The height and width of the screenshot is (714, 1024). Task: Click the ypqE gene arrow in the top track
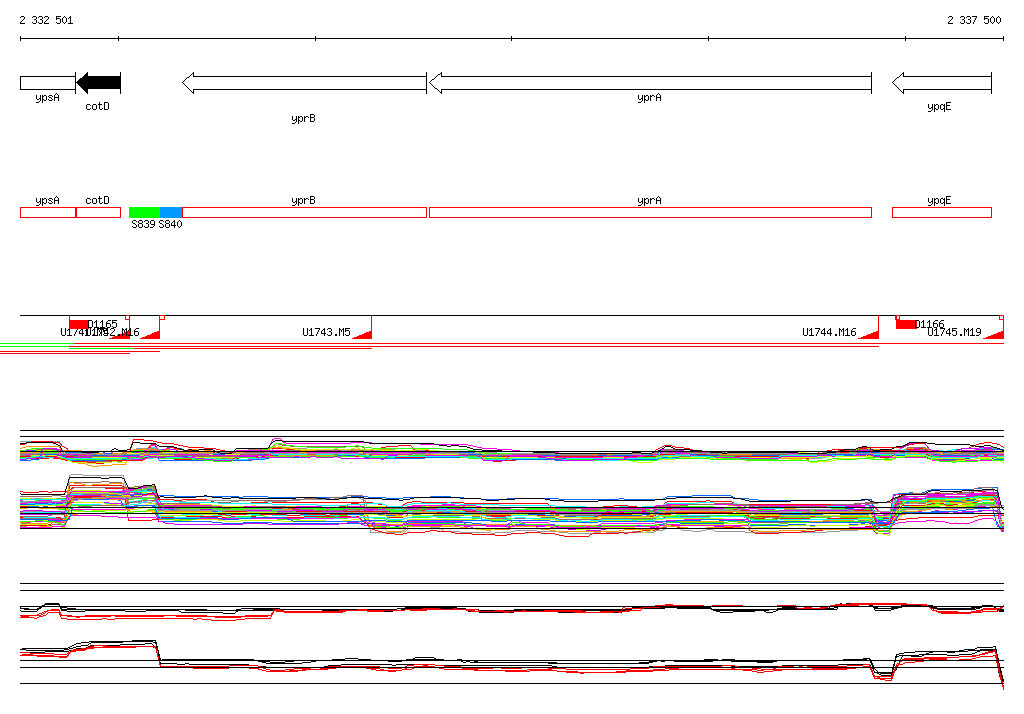pos(942,83)
